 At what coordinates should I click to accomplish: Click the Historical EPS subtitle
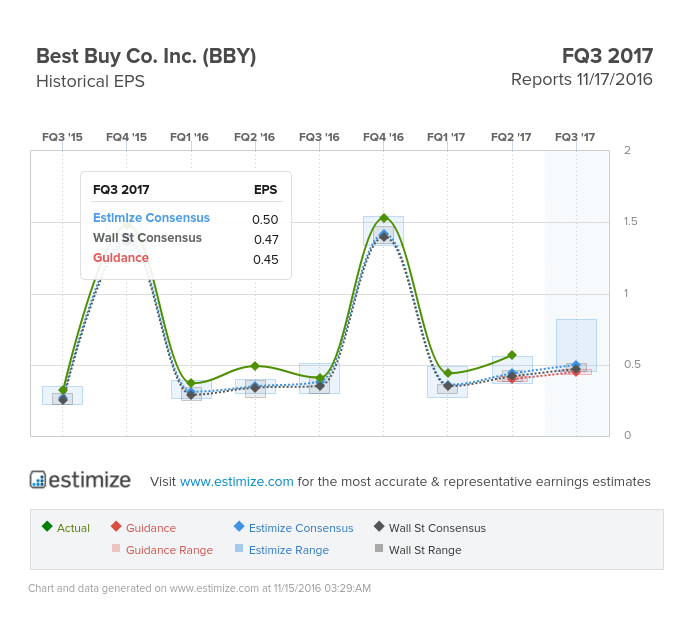90,81
